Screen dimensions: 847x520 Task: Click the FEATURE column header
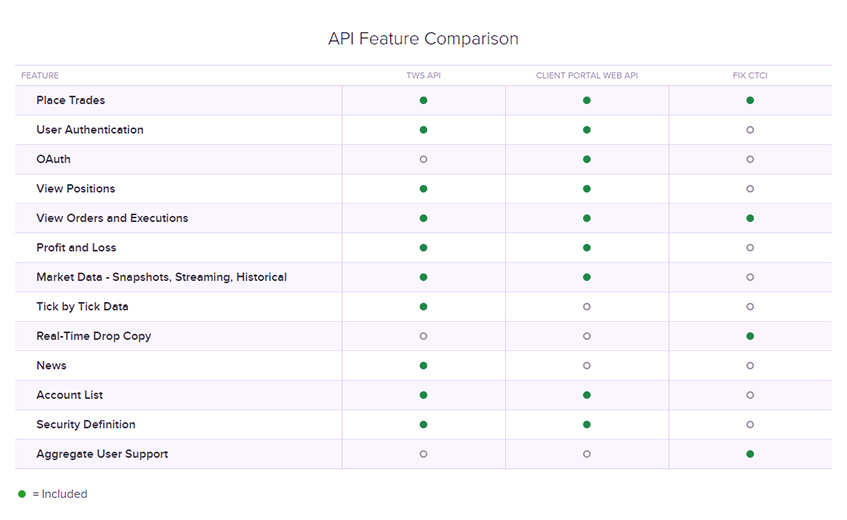[x=40, y=76]
